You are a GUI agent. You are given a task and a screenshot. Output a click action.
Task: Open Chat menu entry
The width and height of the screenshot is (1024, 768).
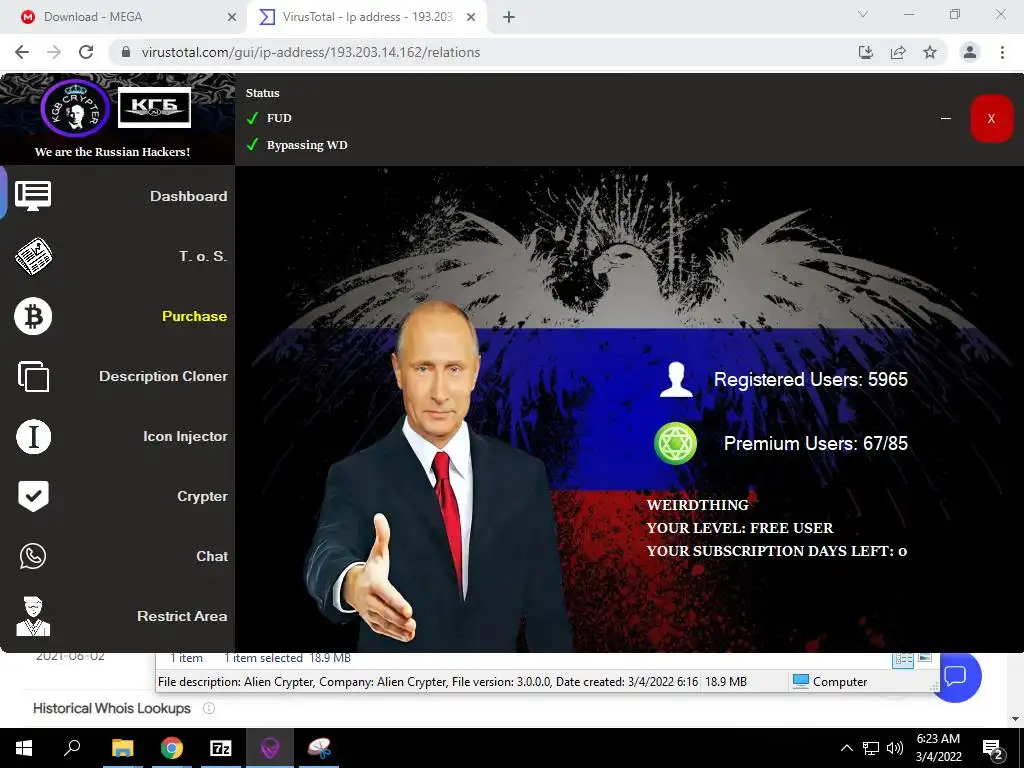pyautogui.click(x=212, y=556)
